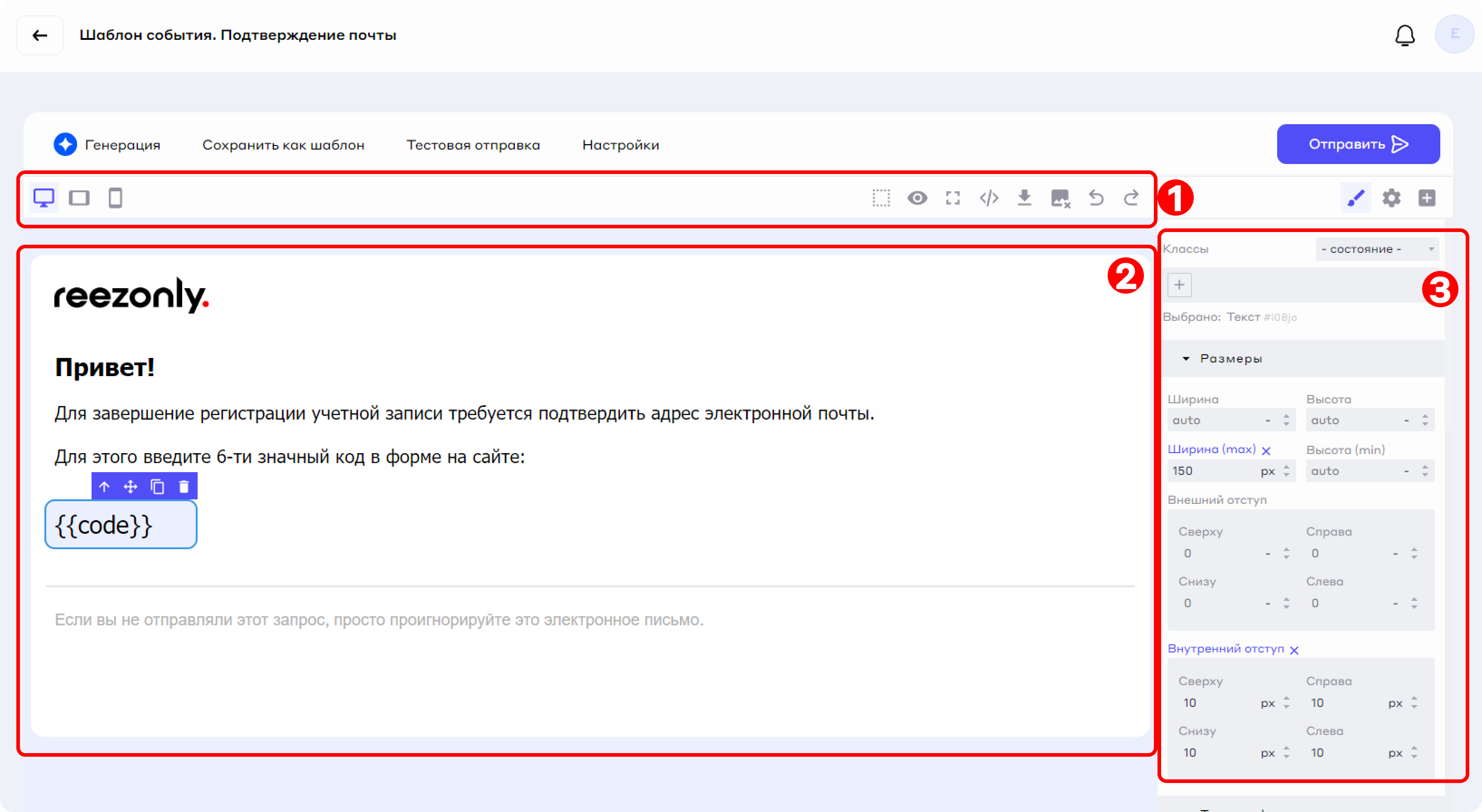
Task: Switch to tablet device preview
Action: [x=79, y=198]
